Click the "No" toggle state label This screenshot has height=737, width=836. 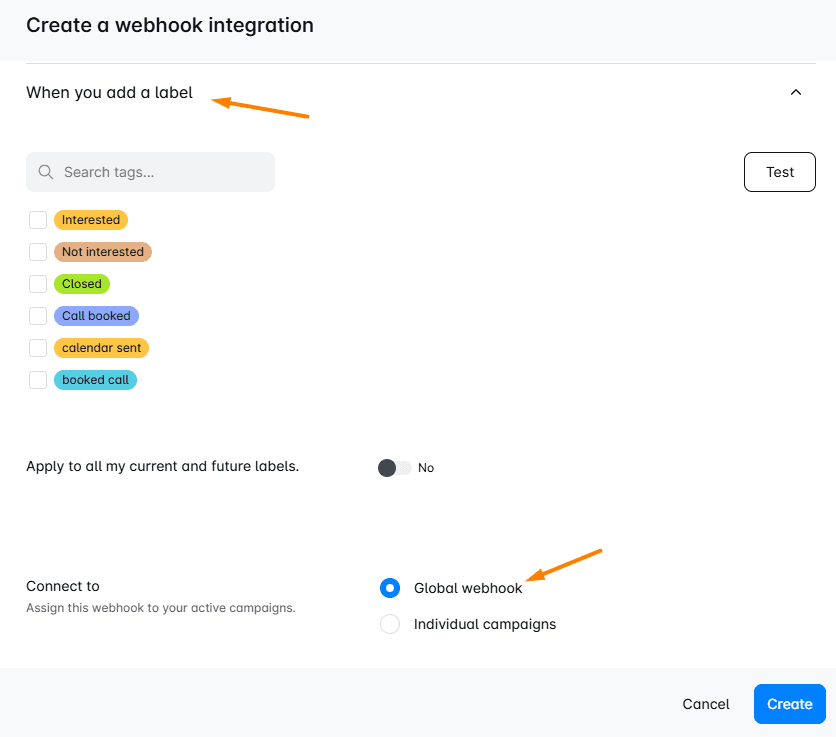(425, 468)
